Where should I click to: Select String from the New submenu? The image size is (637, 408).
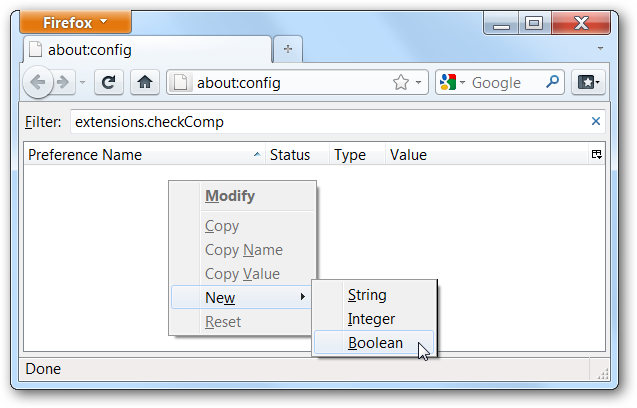click(367, 295)
